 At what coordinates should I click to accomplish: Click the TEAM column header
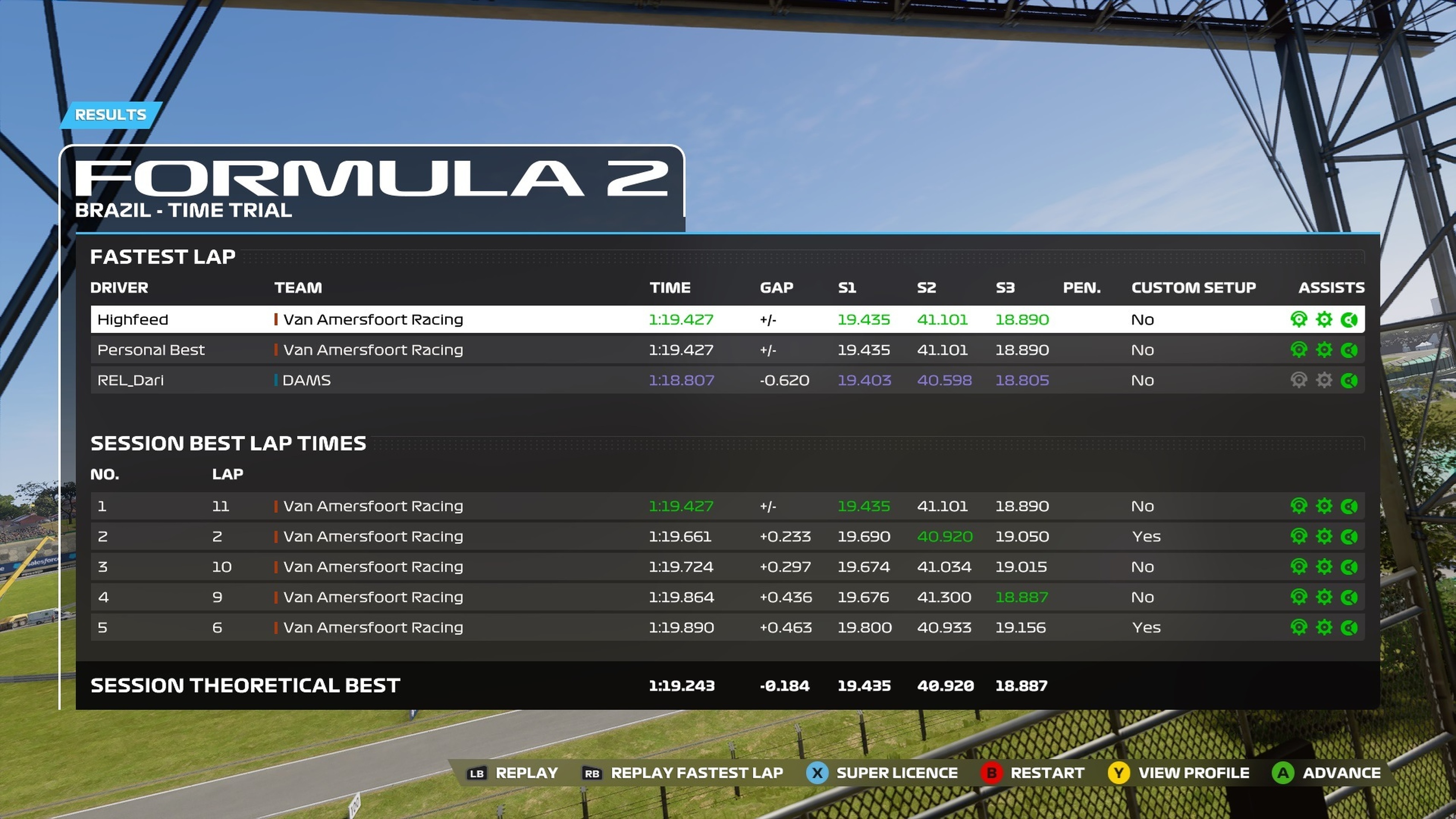tap(298, 288)
